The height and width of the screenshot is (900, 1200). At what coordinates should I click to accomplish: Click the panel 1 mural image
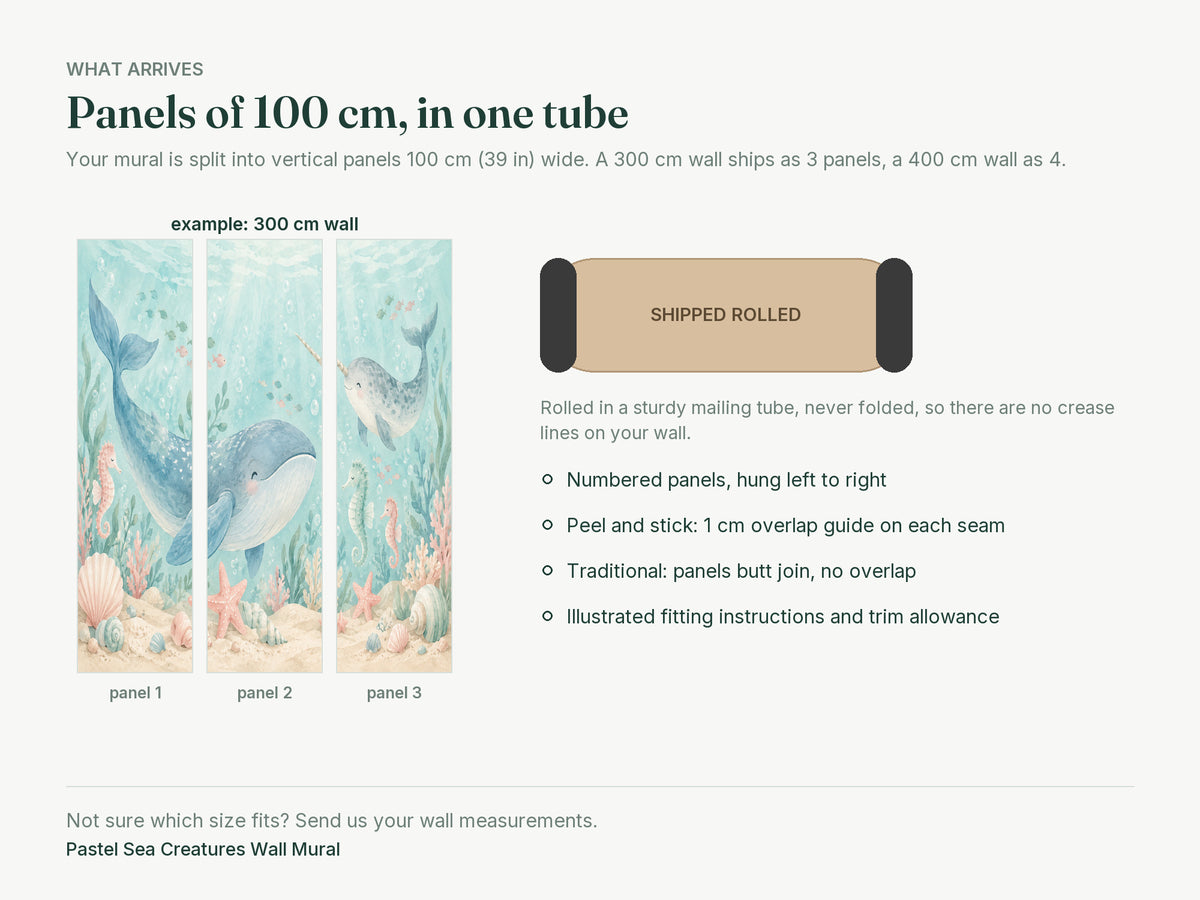click(x=135, y=456)
